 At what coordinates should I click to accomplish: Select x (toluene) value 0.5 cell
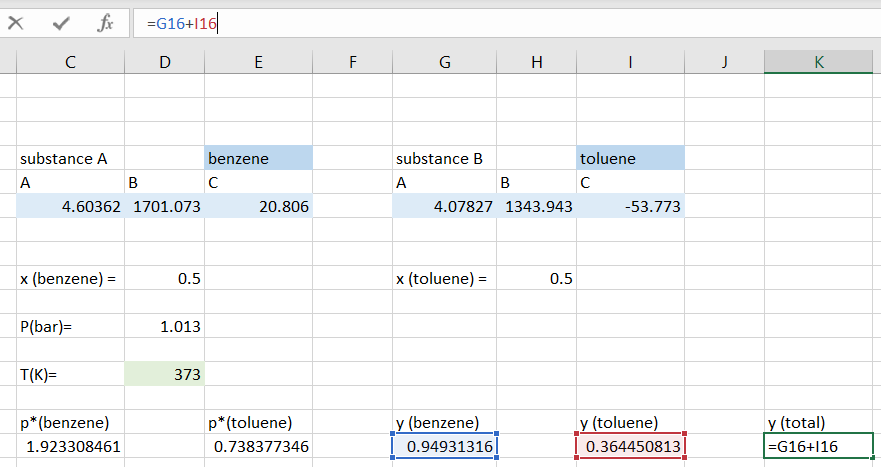tap(537, 278)
